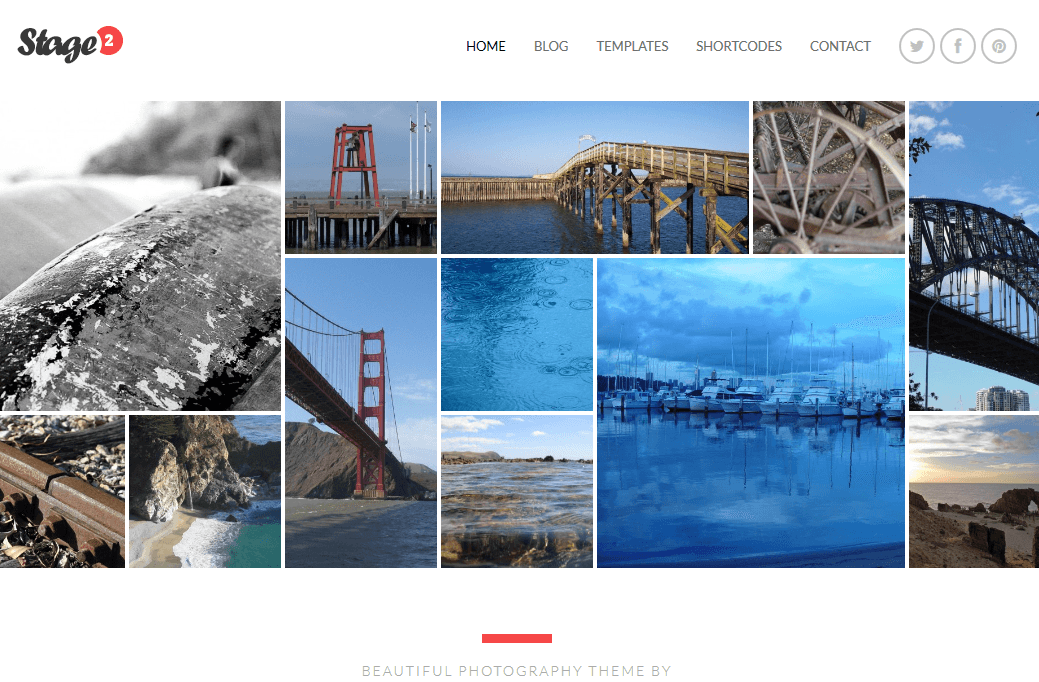Visit the Contact page link
1039x682 pixels.
point(840,46)
